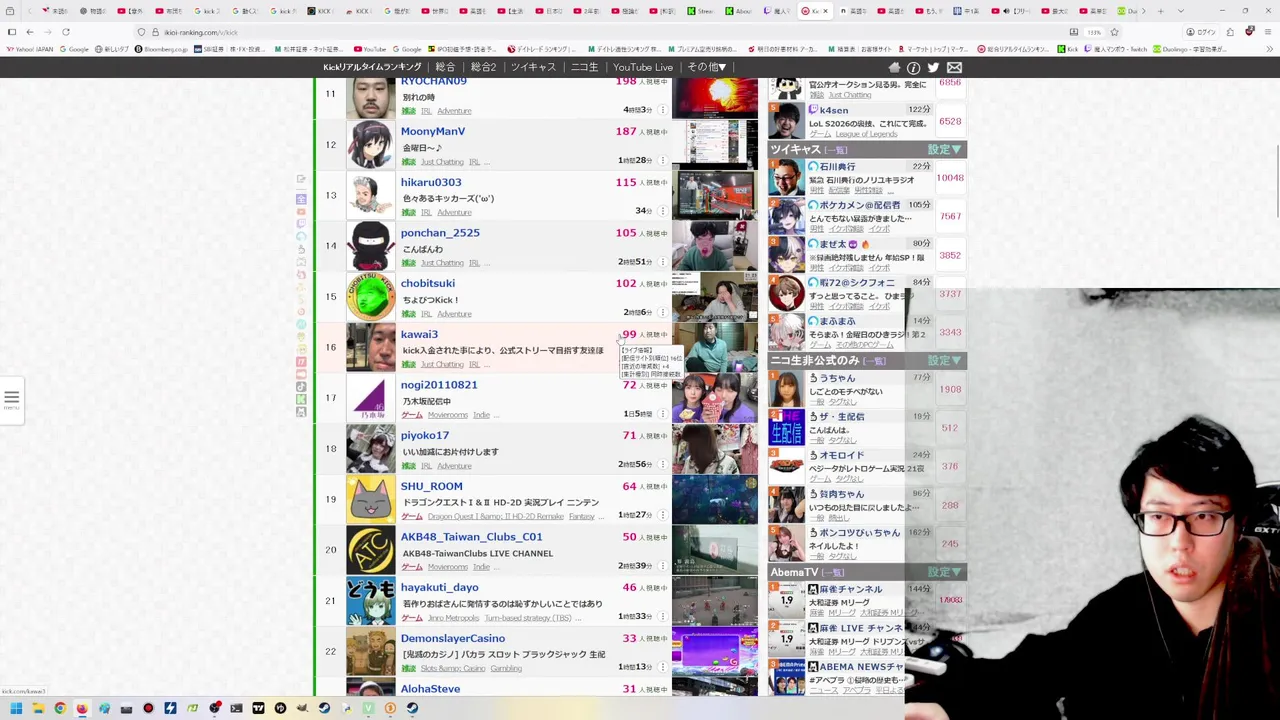The width and height of the screenshot is (1280, 720).
Task: Open ツイキャス section 設定 dropdown
Action: [x=944, y=149]
